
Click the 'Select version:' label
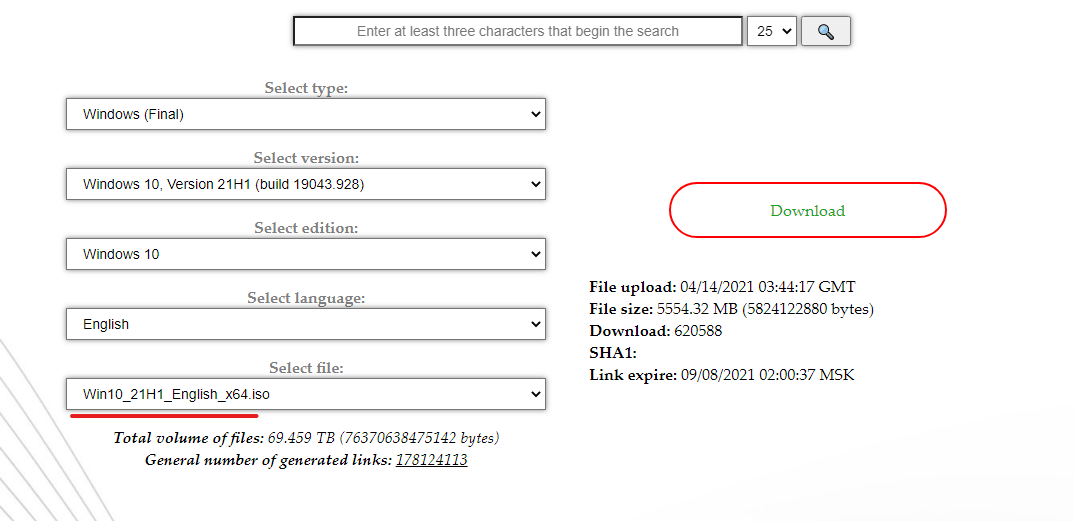[306, 158]
